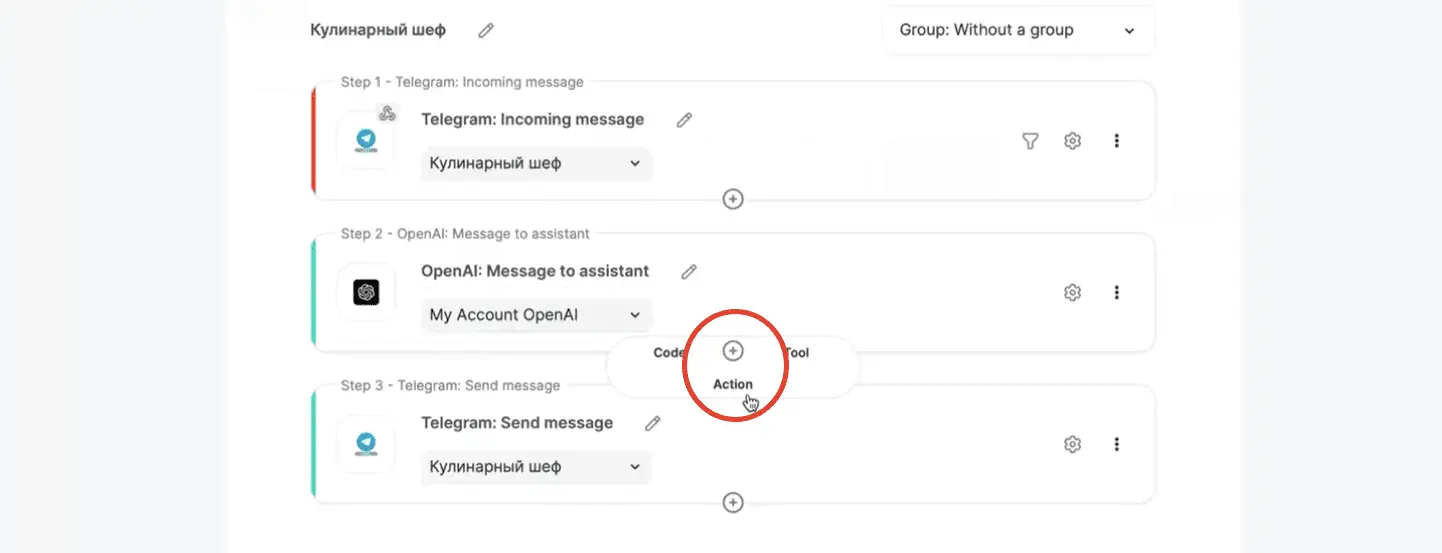Click the webhook badge icon on Step 1
This screenshot has width=1442, height=553.
[387, 112]
